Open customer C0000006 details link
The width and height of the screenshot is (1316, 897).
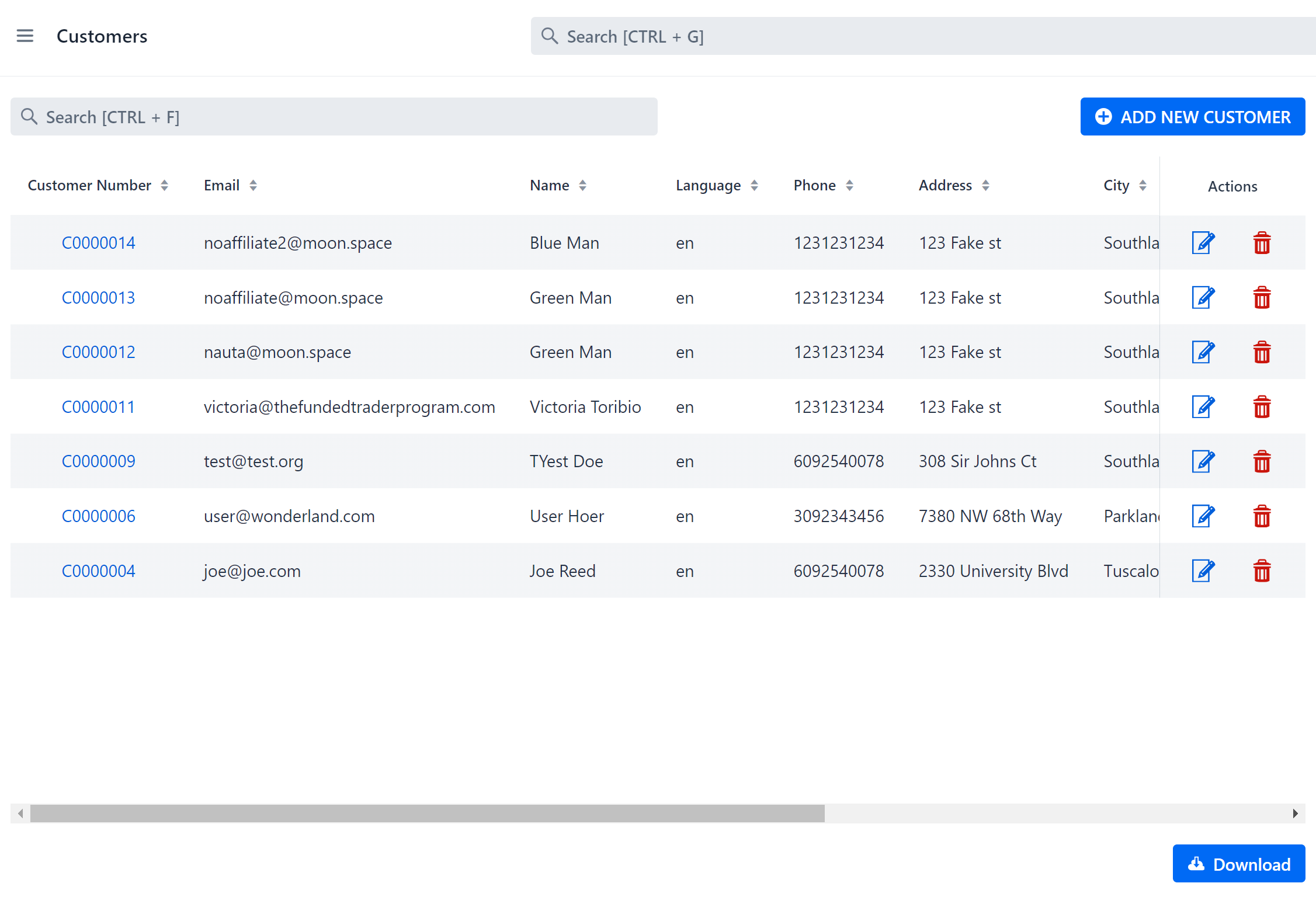pos(98,516)
